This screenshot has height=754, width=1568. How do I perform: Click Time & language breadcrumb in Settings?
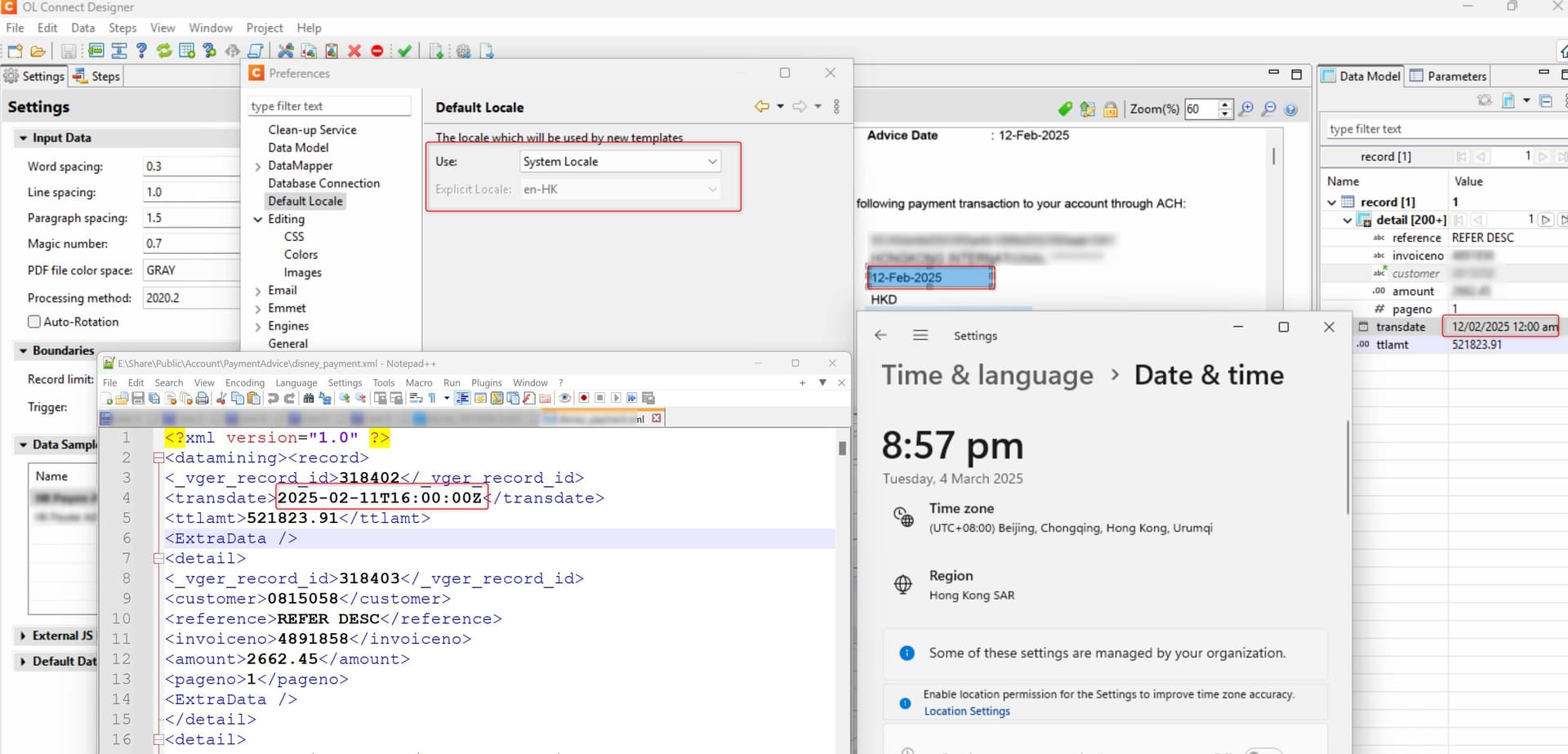987,375
